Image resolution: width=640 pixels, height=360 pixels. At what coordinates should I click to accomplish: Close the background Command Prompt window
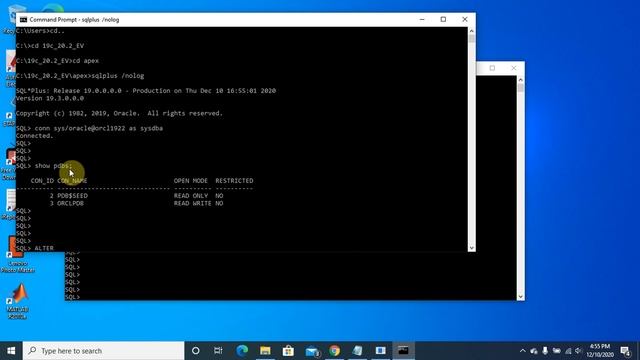tap(513, 68)
